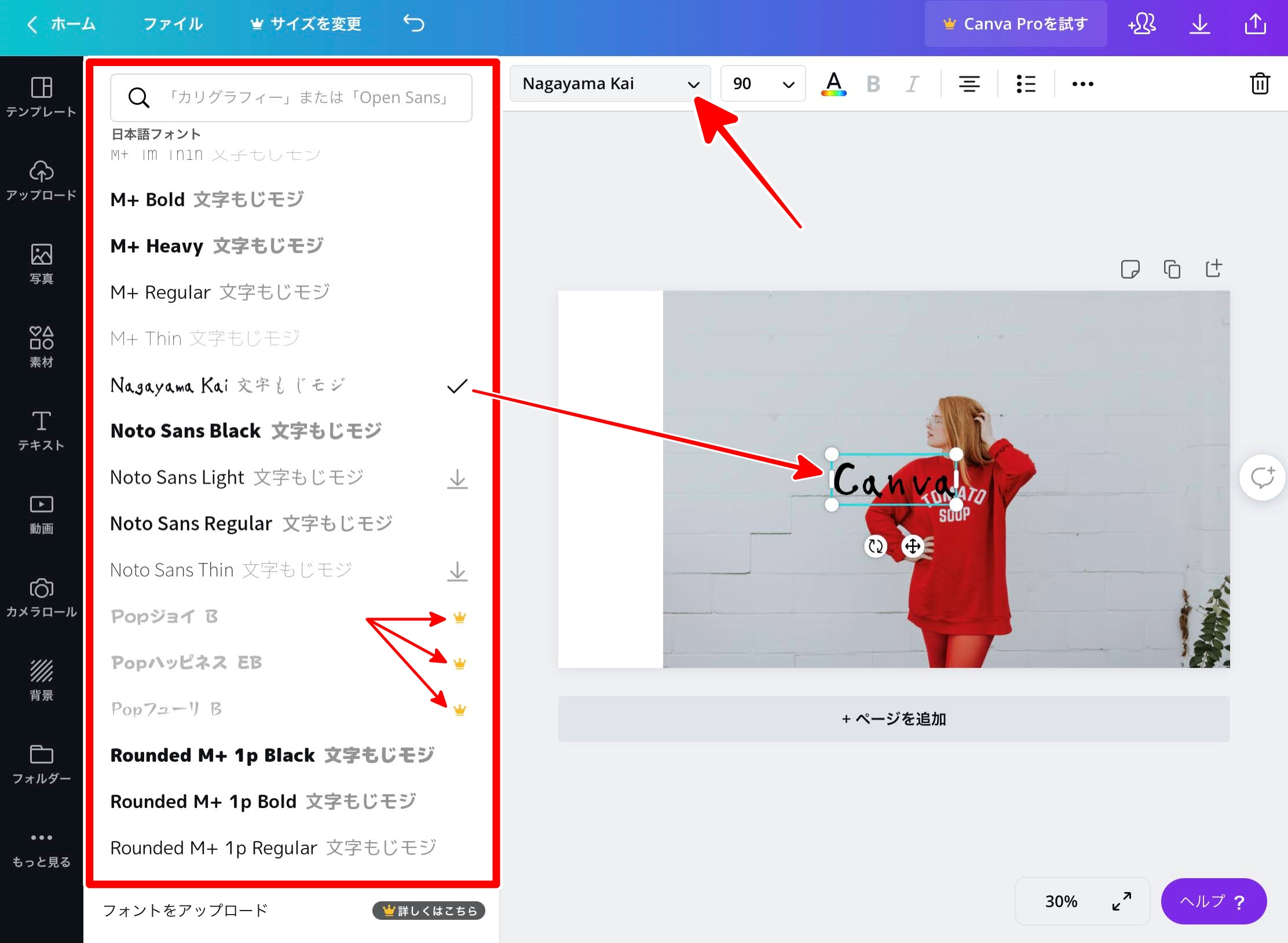1288x943 pixels.
Task: Focus the font search field
Action: click(291, 97)
